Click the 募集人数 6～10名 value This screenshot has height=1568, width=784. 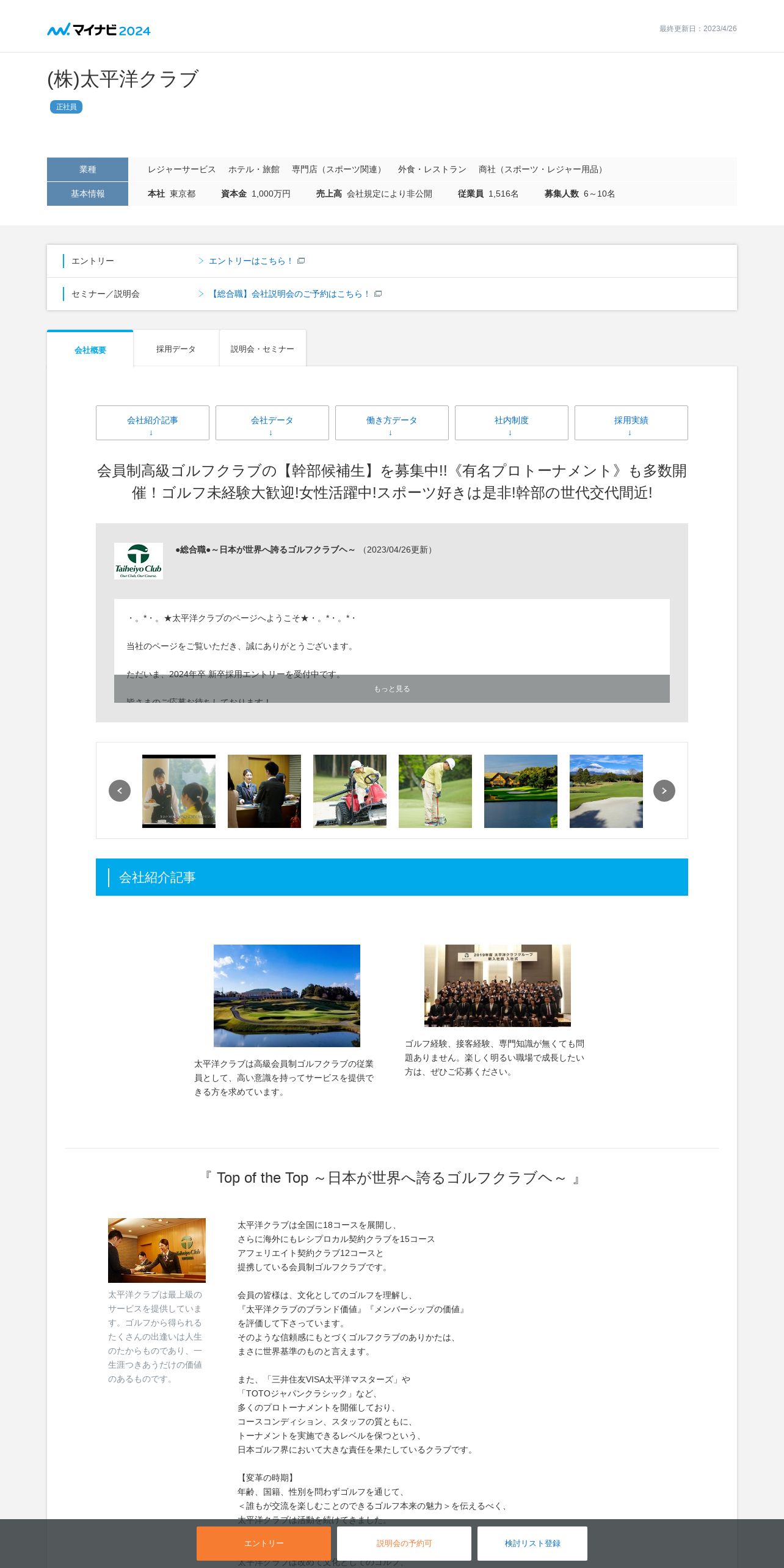click(580, 194)
